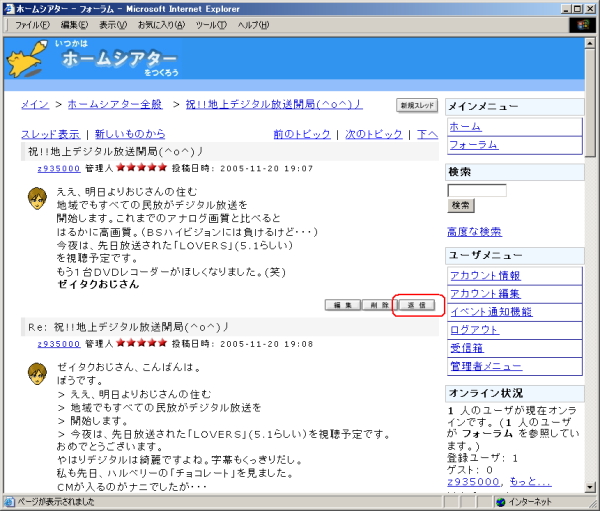Click the avatar of the reply post

coord(37,374)
